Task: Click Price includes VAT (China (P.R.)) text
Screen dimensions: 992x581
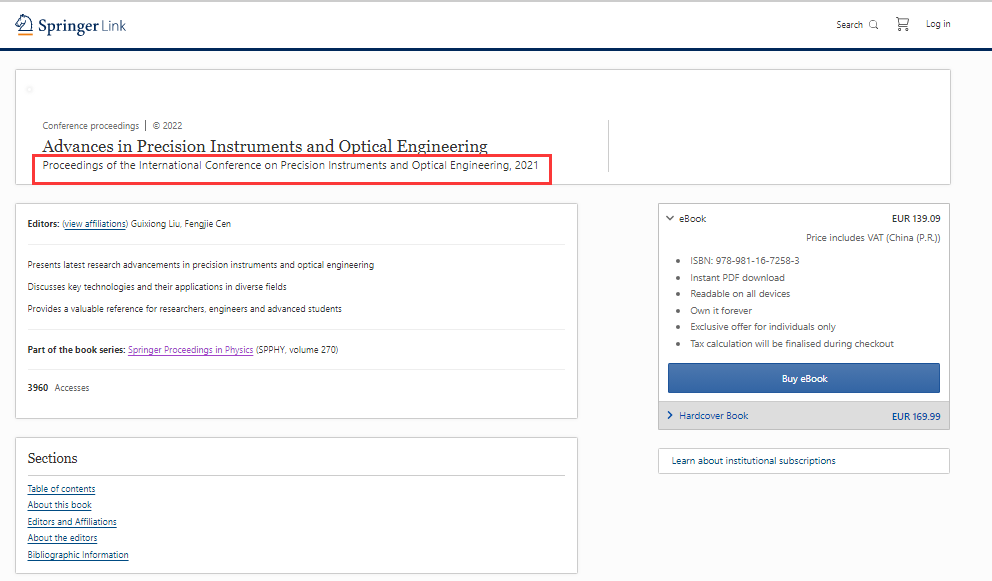Action: coord(873,238)
